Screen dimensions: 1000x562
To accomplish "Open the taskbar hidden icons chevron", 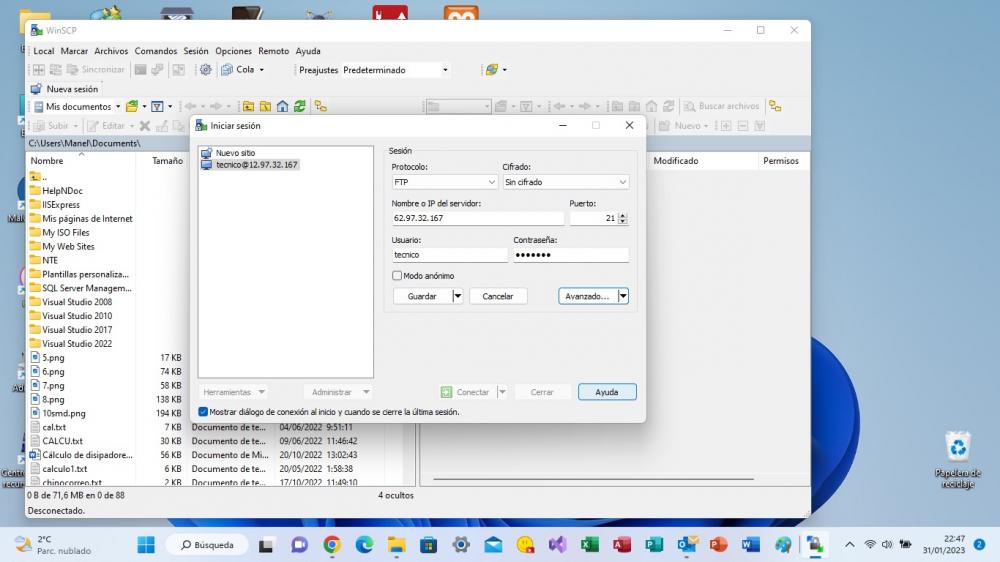I will click(849, 545).
